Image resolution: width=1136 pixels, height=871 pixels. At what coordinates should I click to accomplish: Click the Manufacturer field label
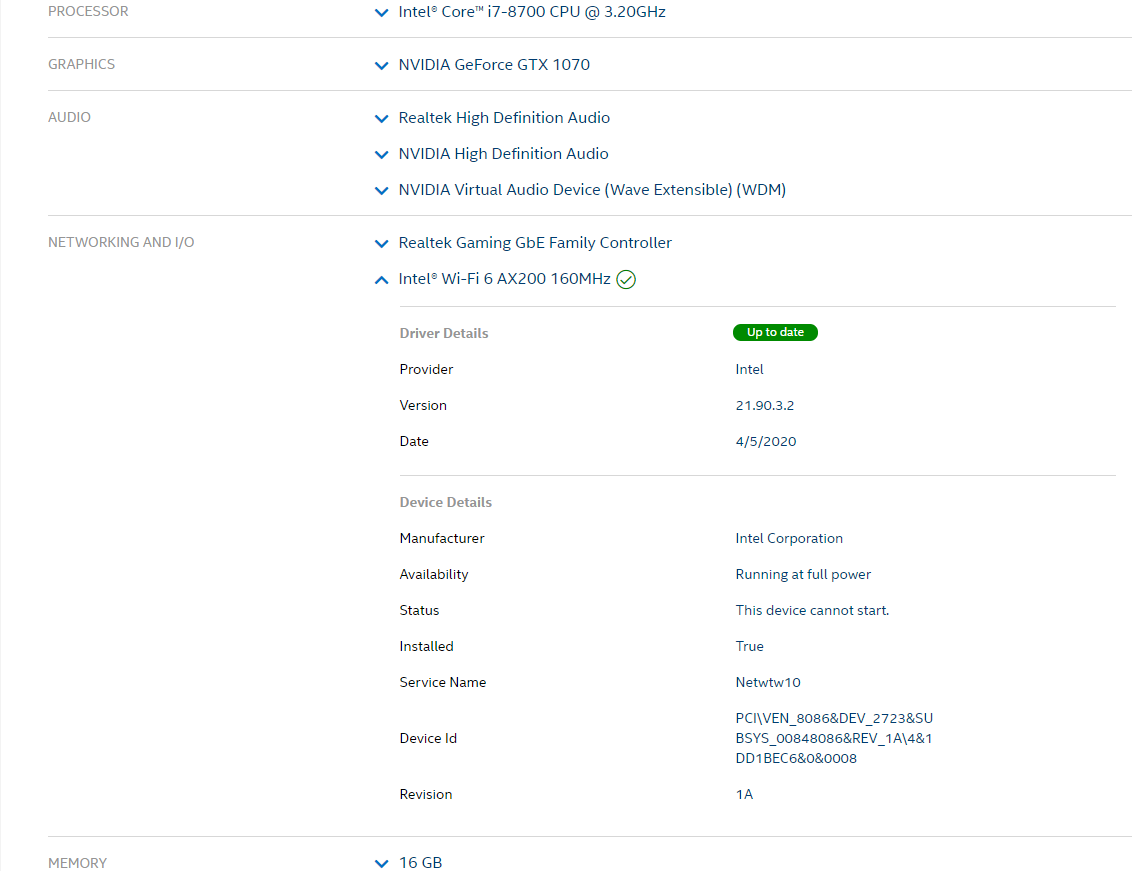click(442, 538)
